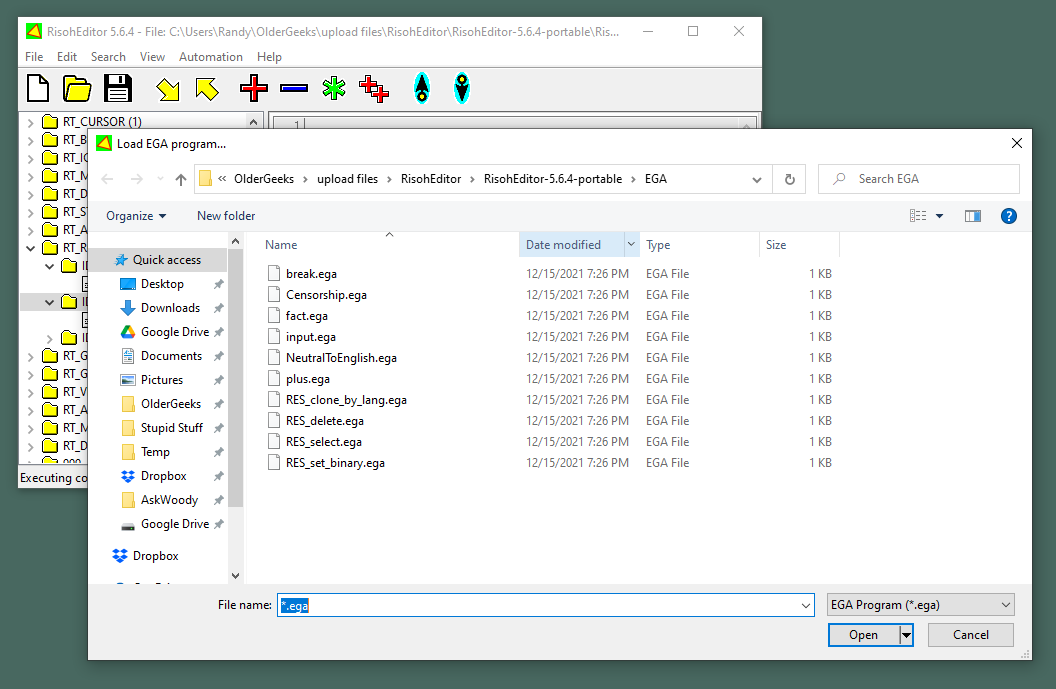This screenshot has width=1056, height=689.
Task: Click the Open button's split dropdown arrow
Action: pyautogui.click(x=906, y=634)
